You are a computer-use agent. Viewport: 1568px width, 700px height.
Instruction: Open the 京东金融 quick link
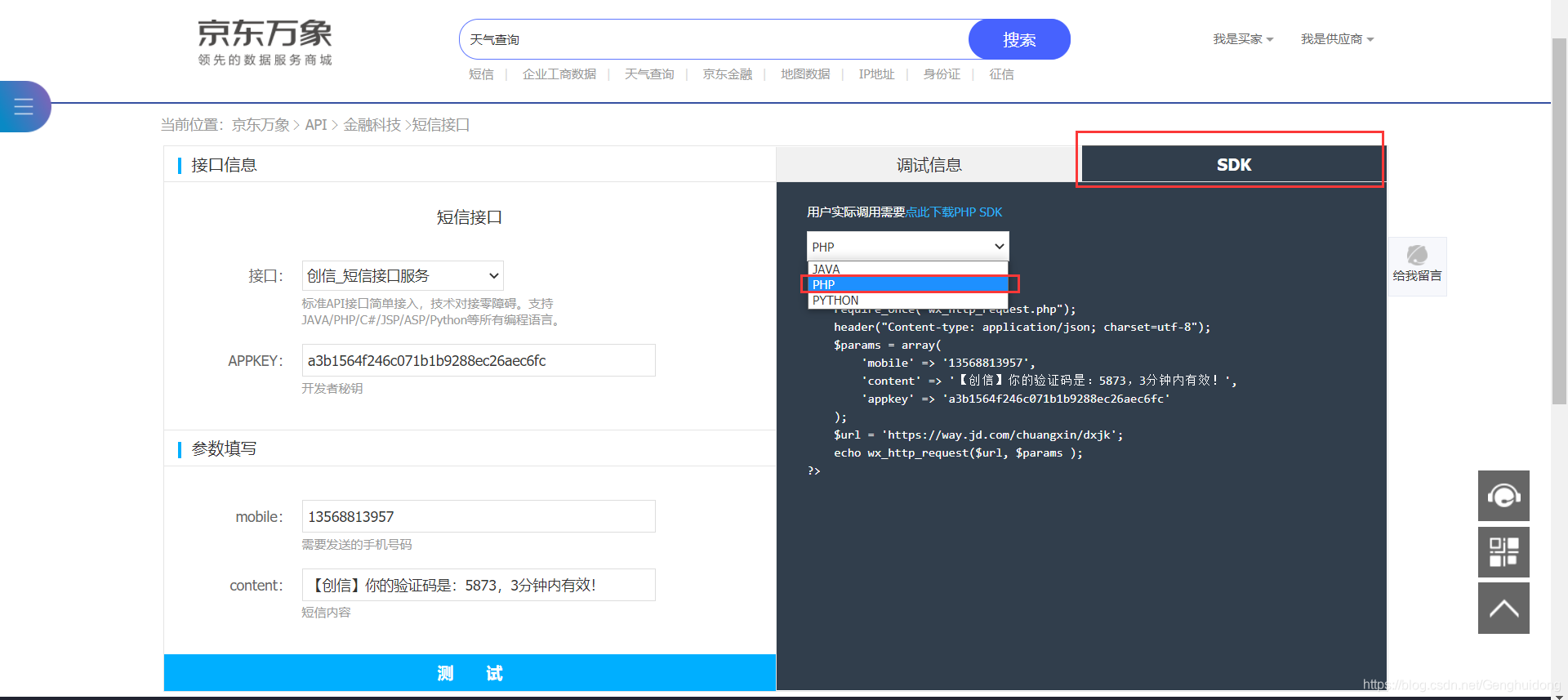tap(727, 74)
